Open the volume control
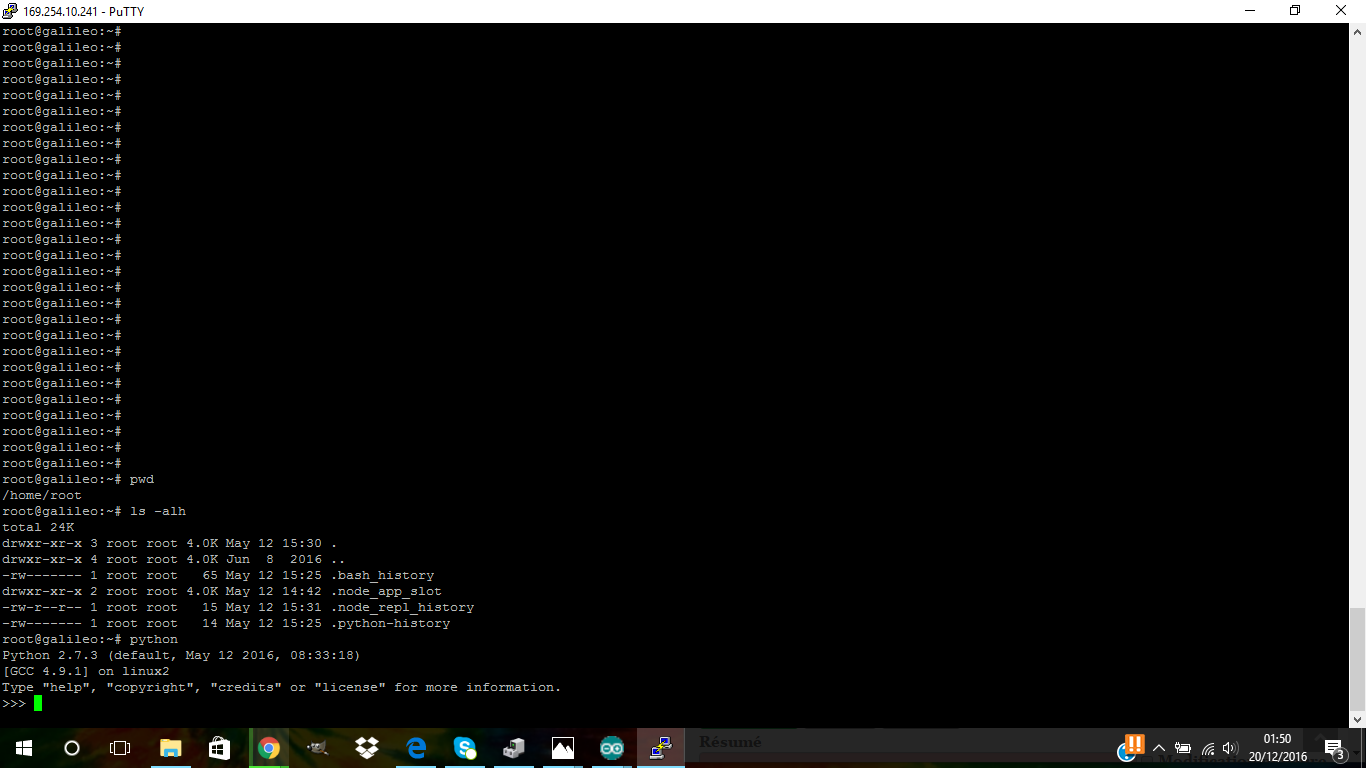The image size is (1366, 768). pos(1230,748)
